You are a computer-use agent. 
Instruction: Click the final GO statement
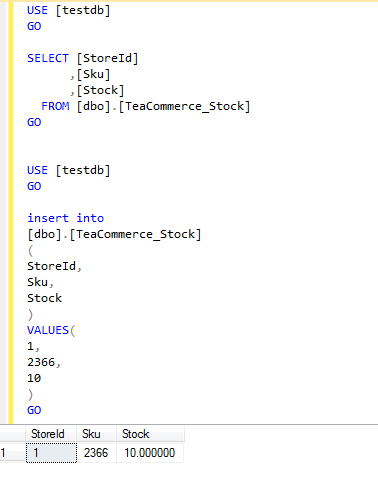[34, 410]
